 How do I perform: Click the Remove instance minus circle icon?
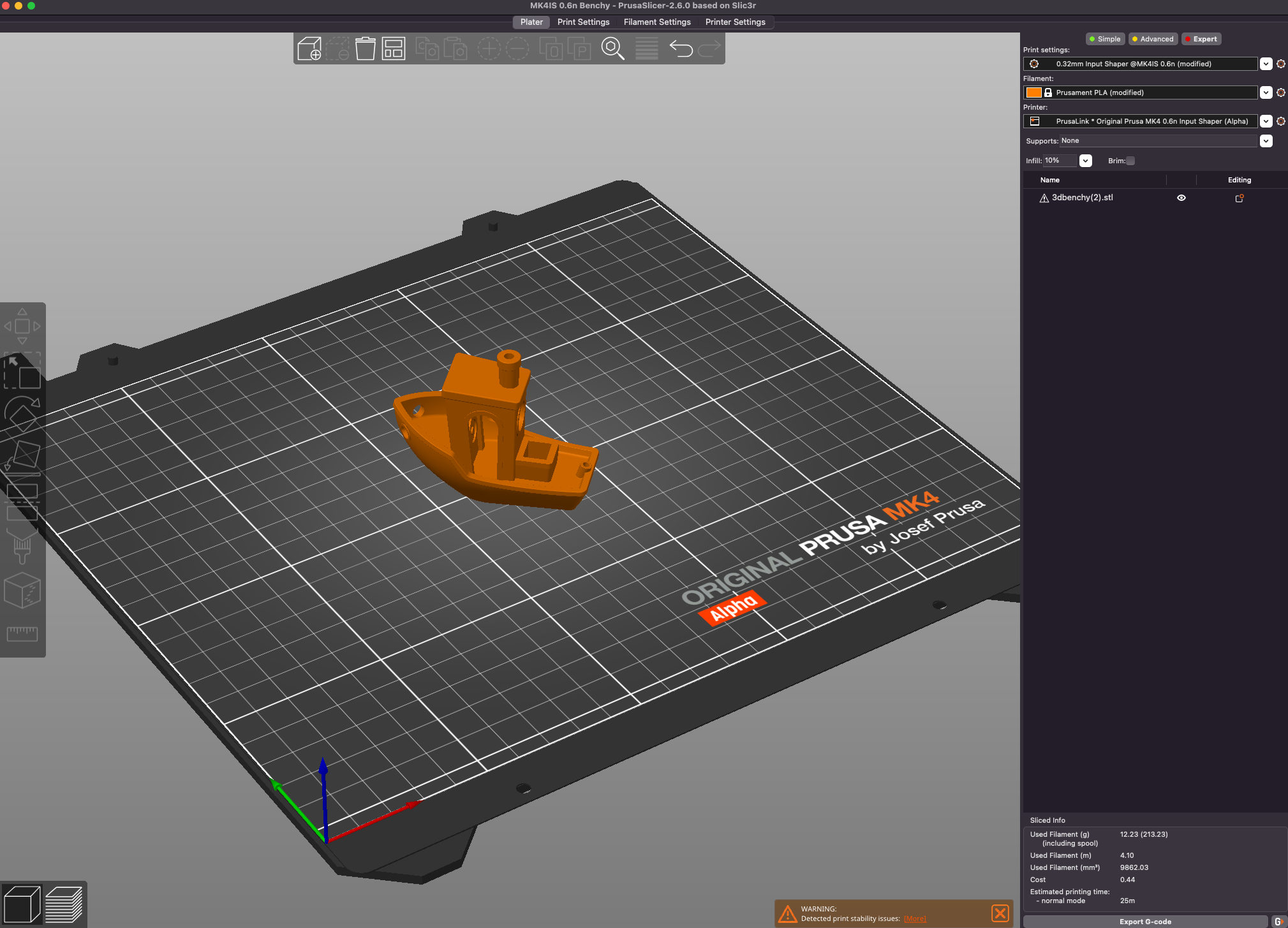point(517,48)
